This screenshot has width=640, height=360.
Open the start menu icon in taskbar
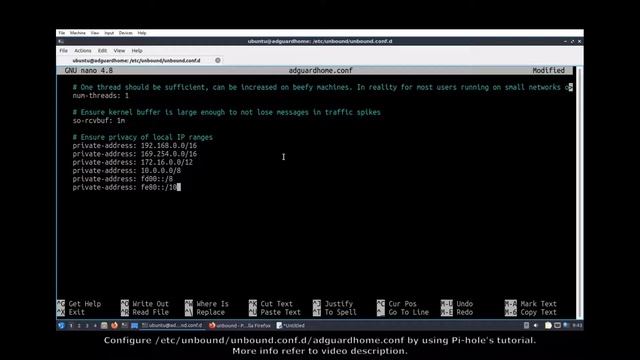61,325
